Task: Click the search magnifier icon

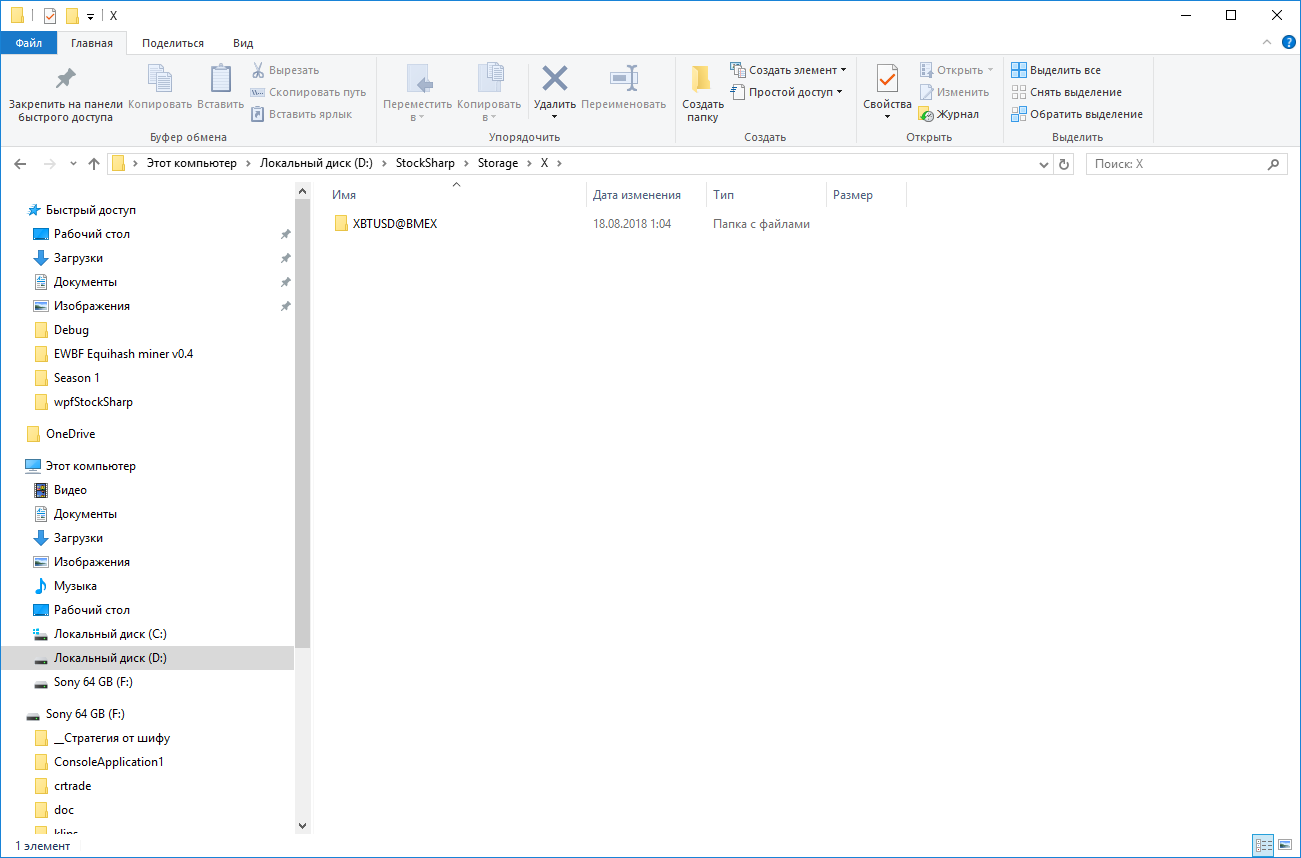Action: coord(1273,164)
